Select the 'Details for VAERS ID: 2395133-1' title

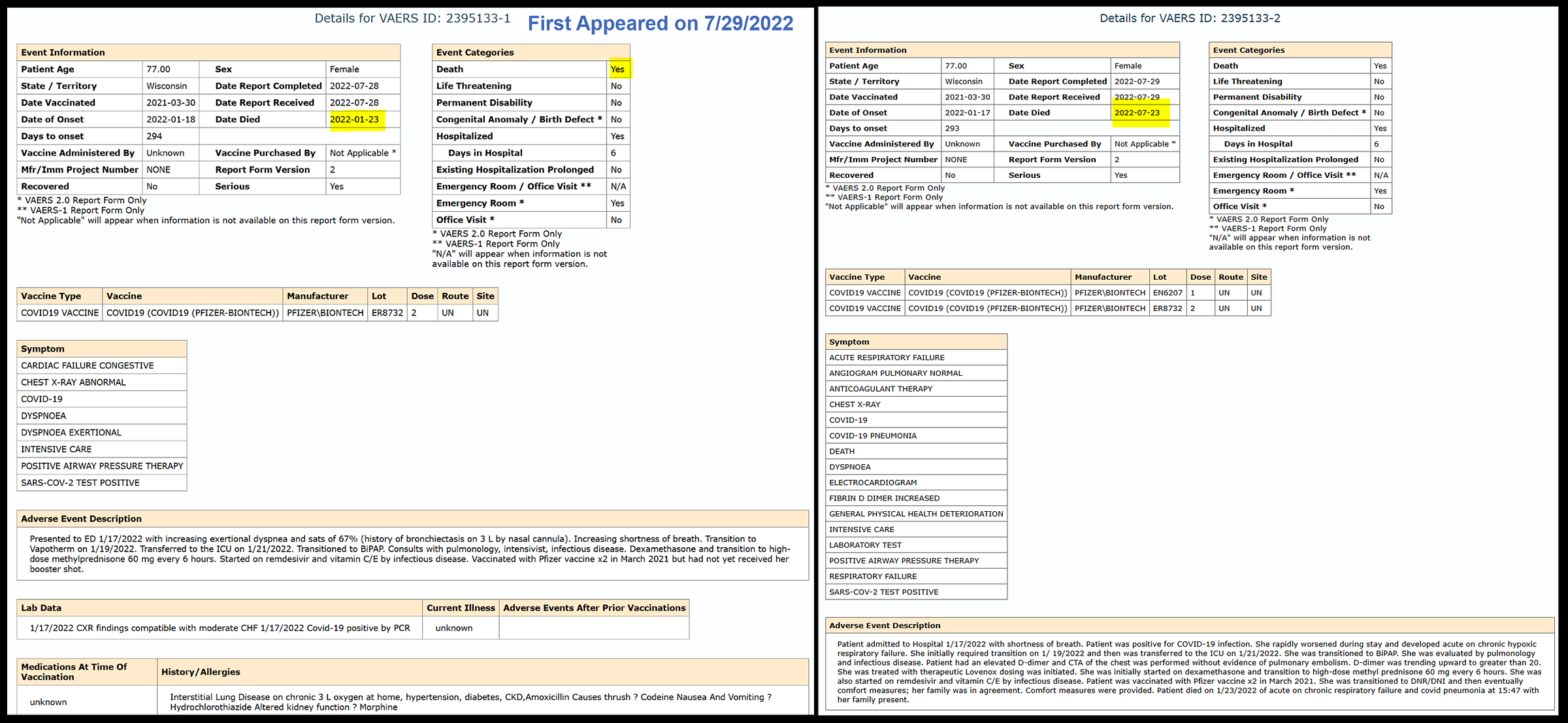[412, 18]
